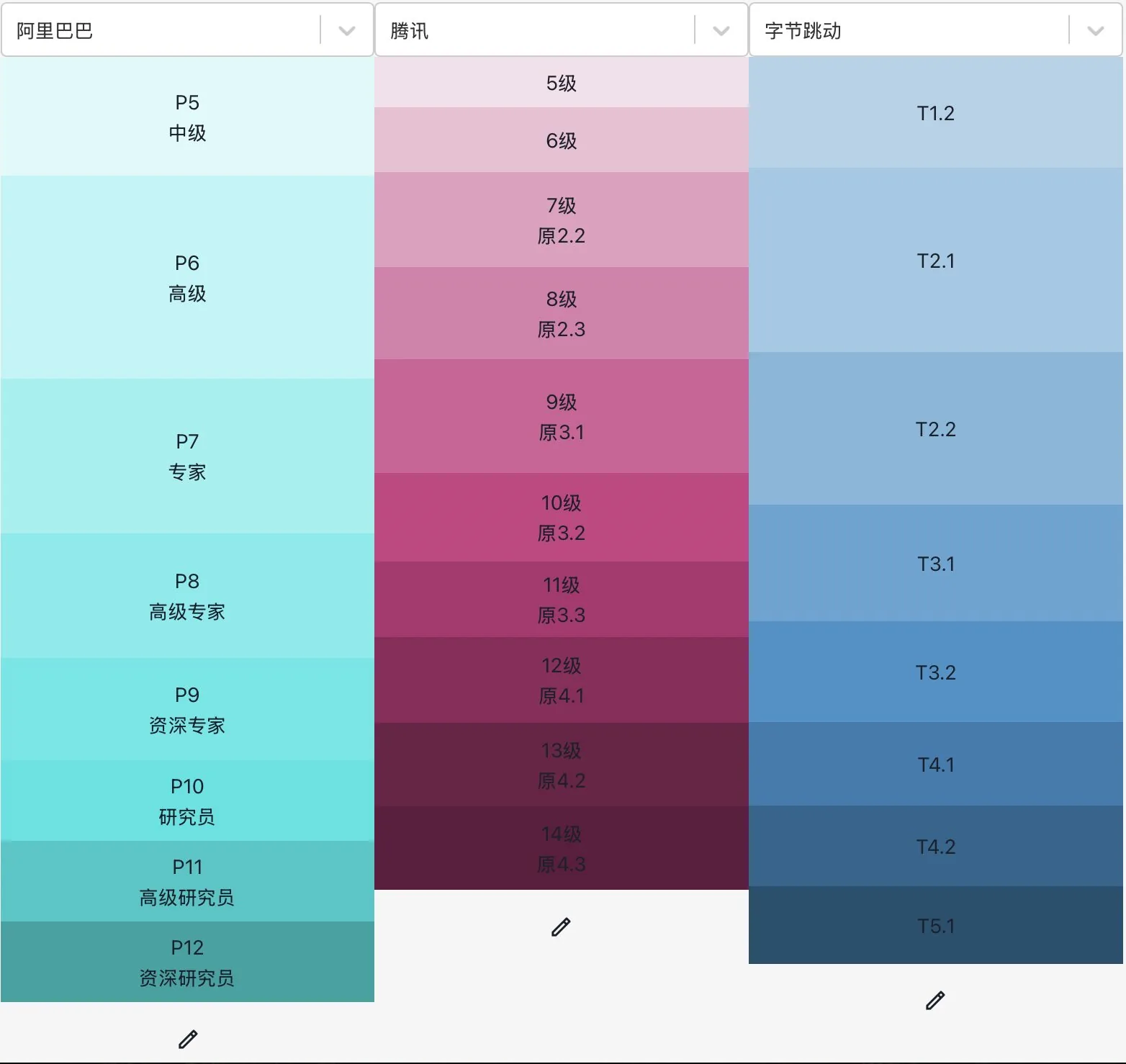Choose the ByteDance T5.1 level block
1126x1064 pixels.
pyautogui.click(x=936, y=925)
